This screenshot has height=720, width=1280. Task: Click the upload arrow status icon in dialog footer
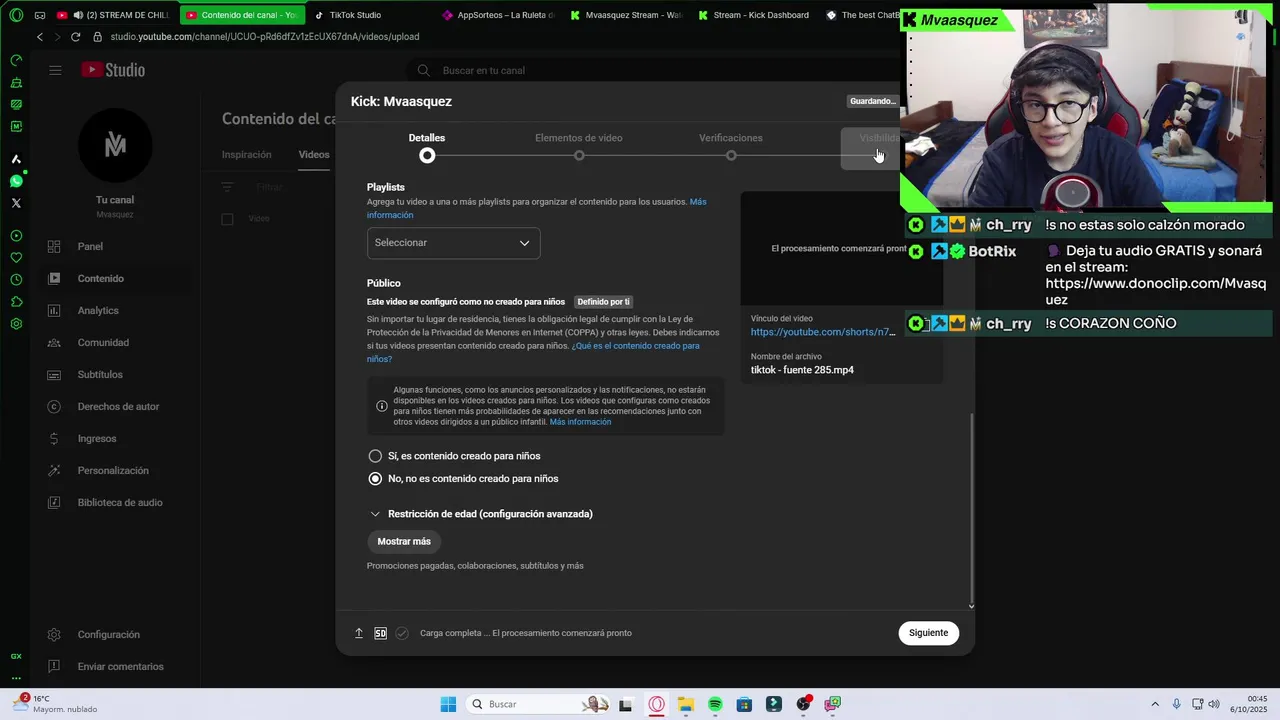pyautogui.click(x=359, y=633)
